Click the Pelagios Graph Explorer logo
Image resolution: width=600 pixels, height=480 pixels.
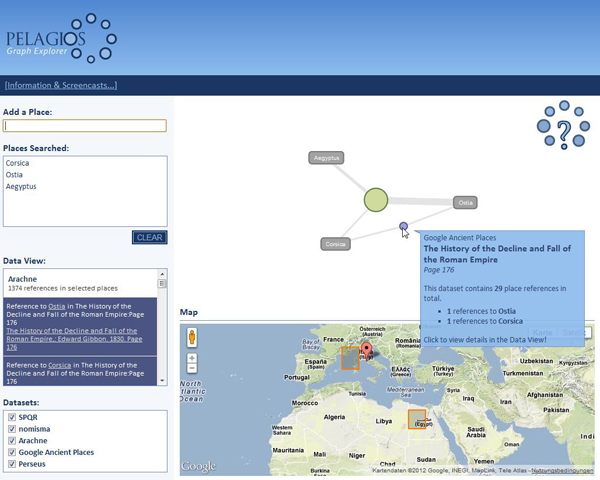(60, 40)
